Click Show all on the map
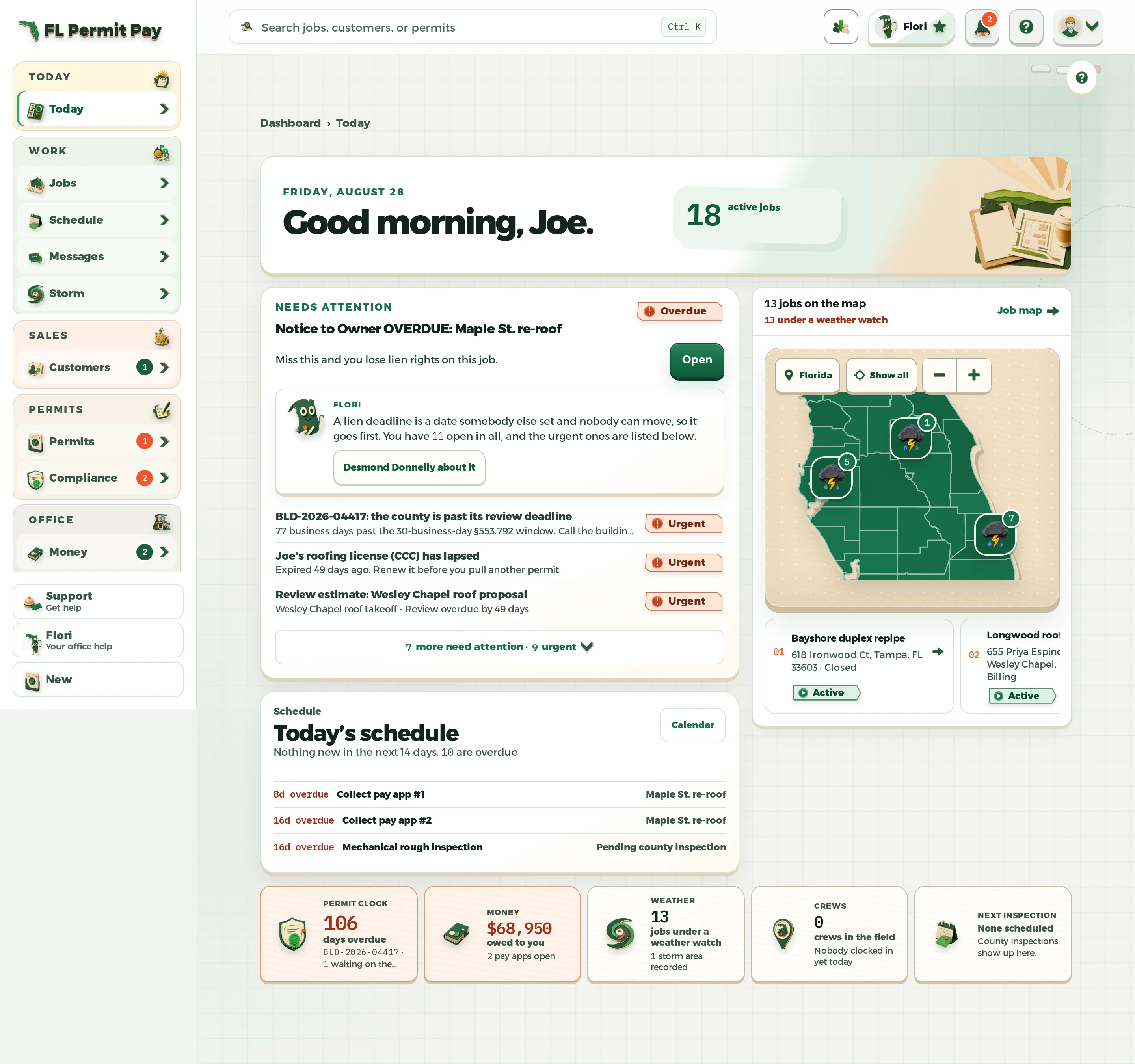The height and width of the screenshot is (1064, 1135). click(881, 375)
